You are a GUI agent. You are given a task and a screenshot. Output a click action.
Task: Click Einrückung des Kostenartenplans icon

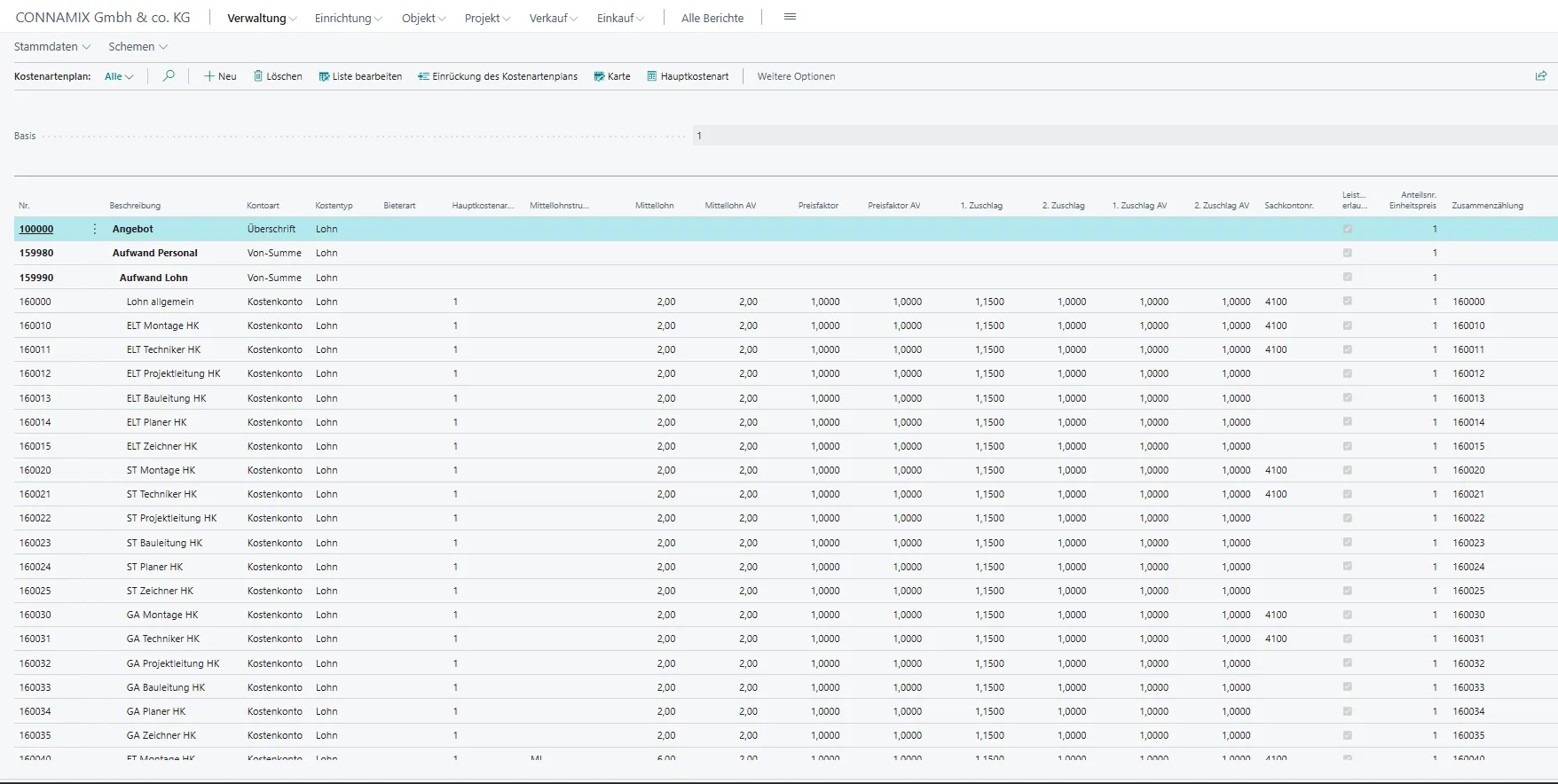pyautogui.click(x=423, y=76)
